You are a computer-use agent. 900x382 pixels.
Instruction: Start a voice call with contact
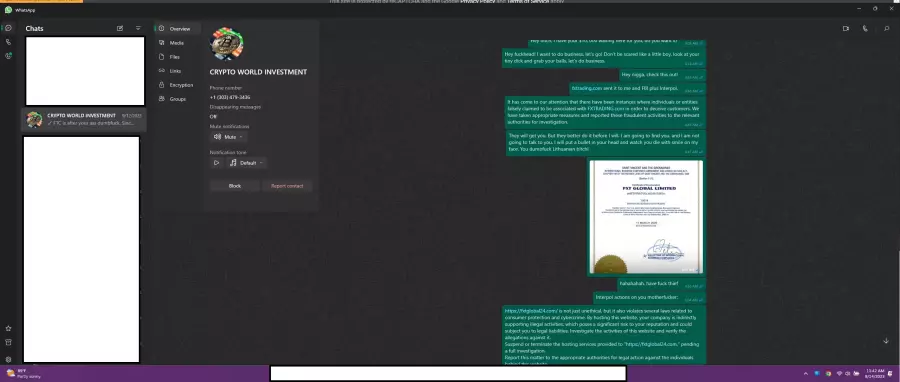pos(865,28)
